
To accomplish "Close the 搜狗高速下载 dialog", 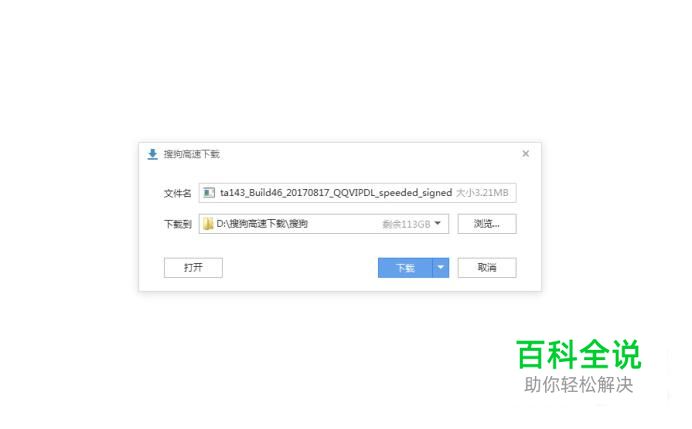I will [525, 154].
